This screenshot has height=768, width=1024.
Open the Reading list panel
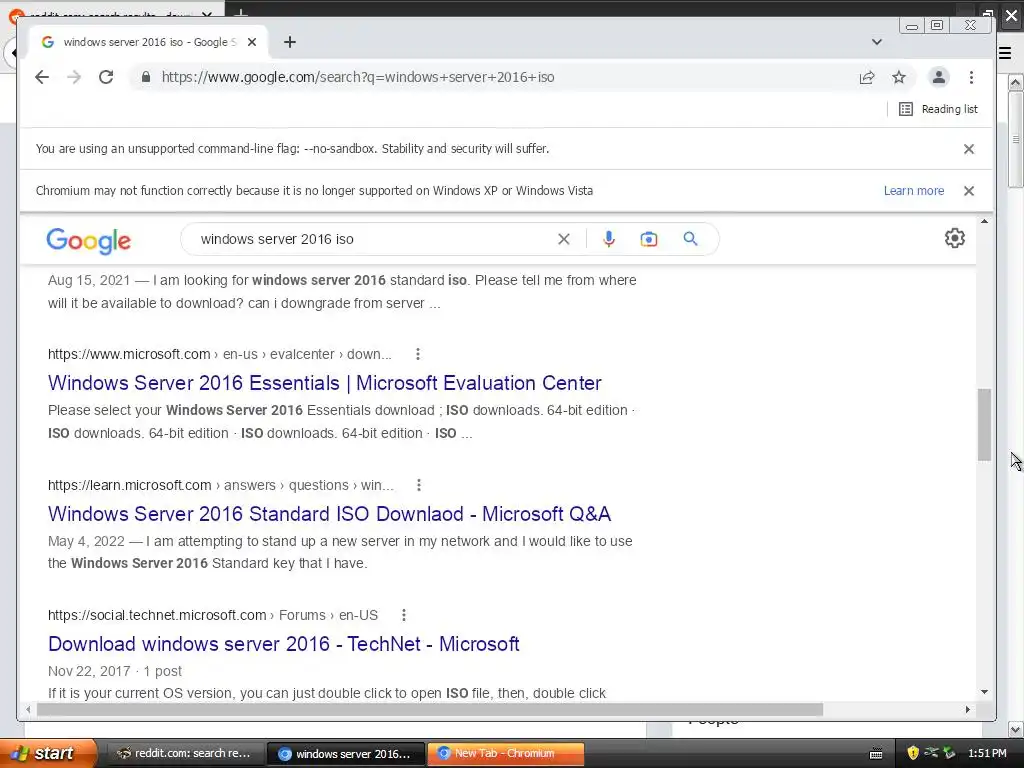click(x=938, y=109)
